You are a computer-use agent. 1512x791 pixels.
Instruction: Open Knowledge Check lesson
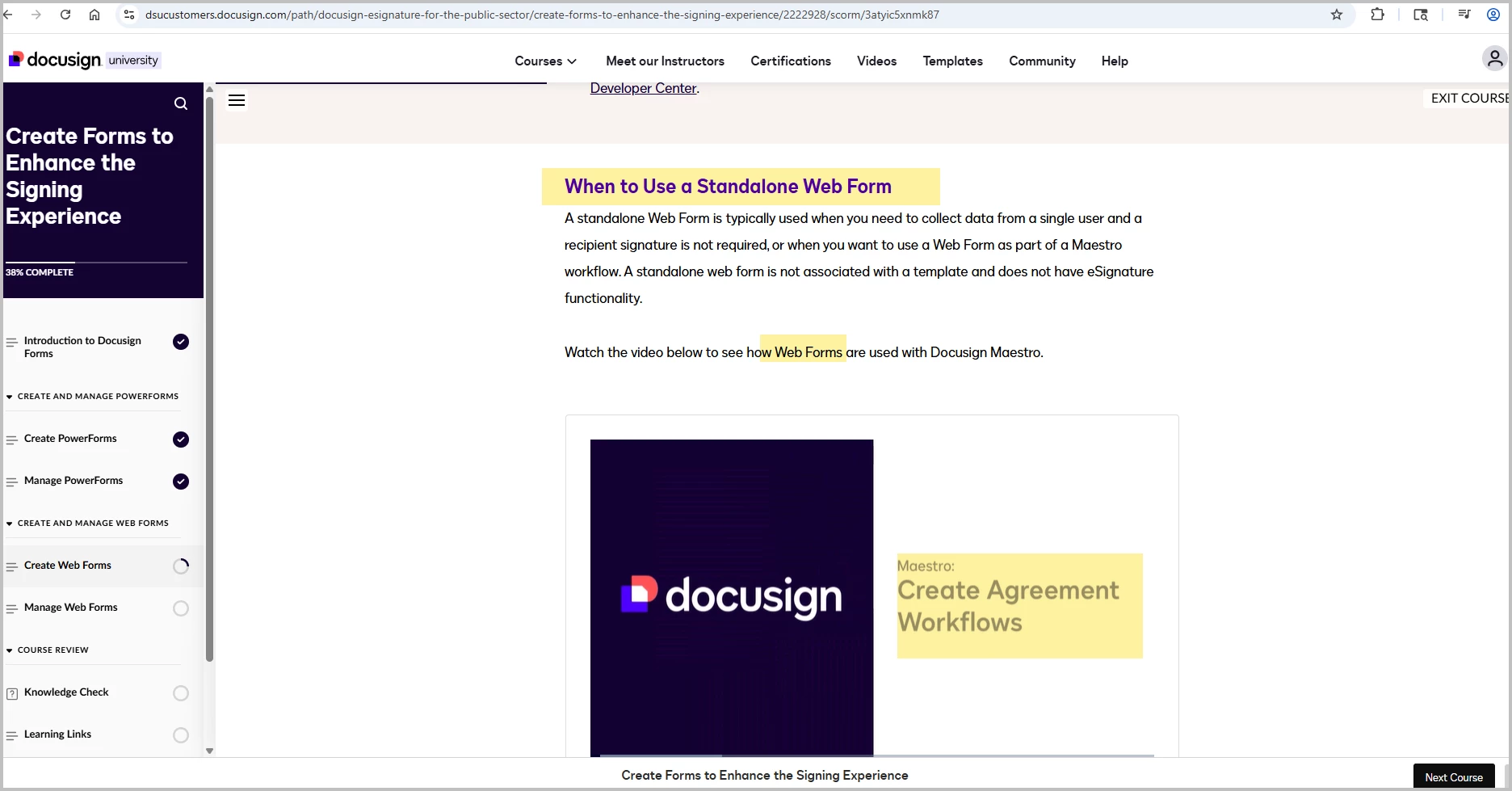pos(66,692)
